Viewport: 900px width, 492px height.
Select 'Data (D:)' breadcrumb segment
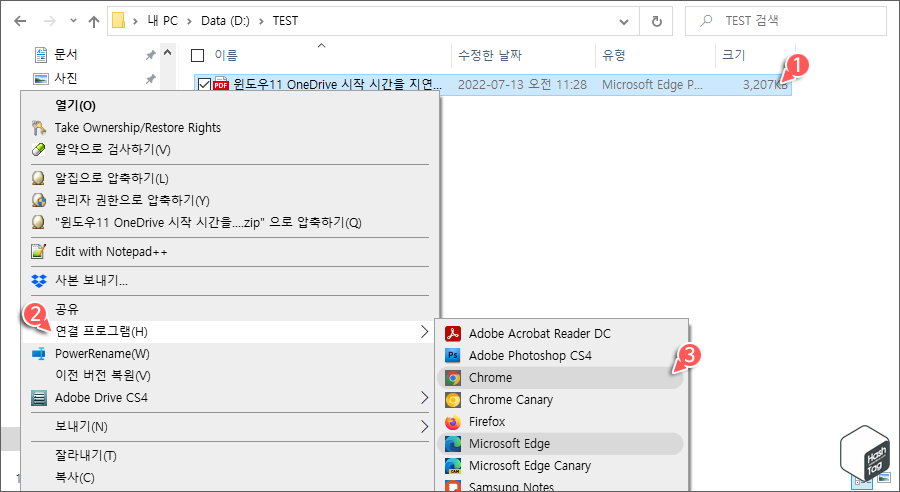(x=225, y=21)
